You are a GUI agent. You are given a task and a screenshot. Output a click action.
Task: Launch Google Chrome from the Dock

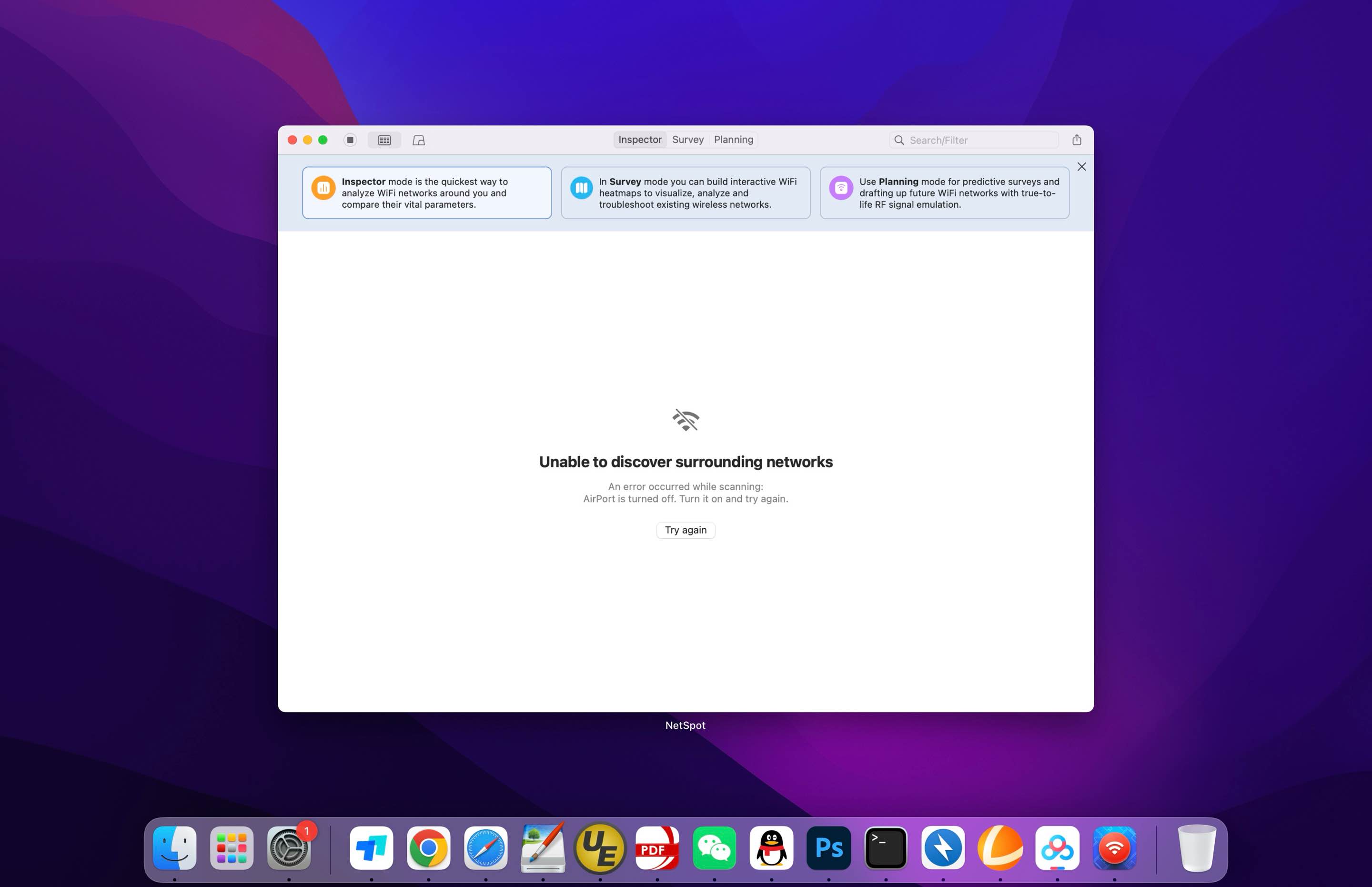[x=429, y=848]
